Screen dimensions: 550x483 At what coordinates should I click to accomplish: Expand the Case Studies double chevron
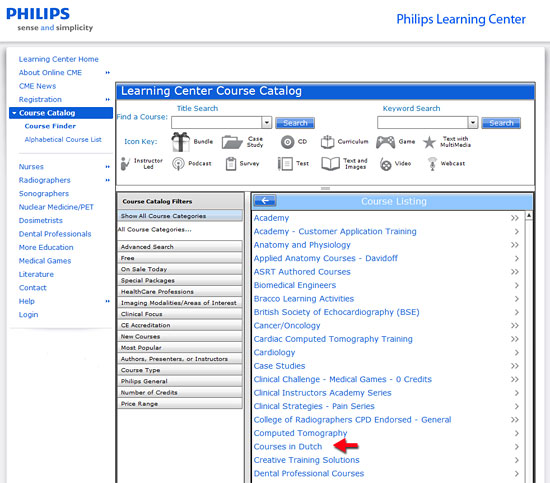pos(515,366)
